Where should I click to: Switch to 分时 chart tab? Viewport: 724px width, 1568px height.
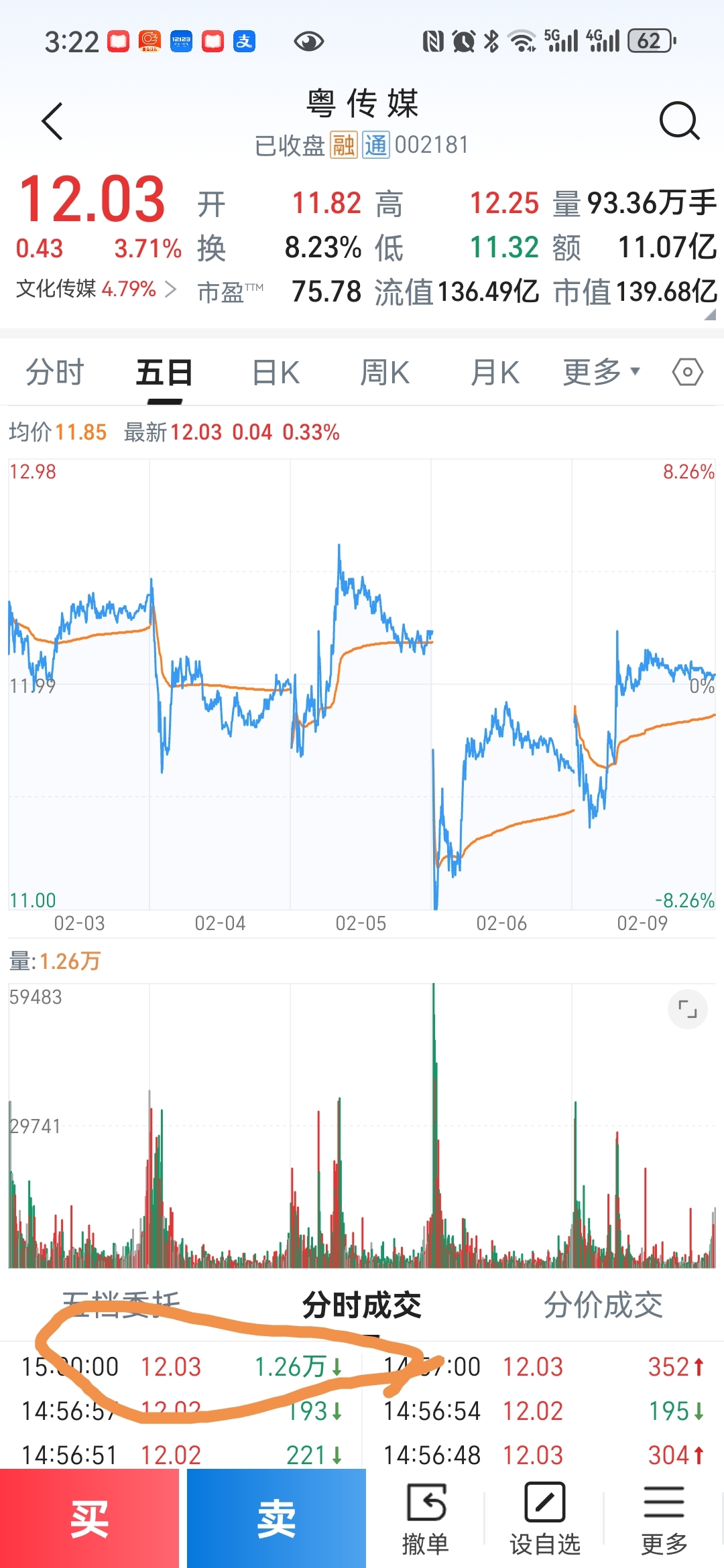click(55, 372)
